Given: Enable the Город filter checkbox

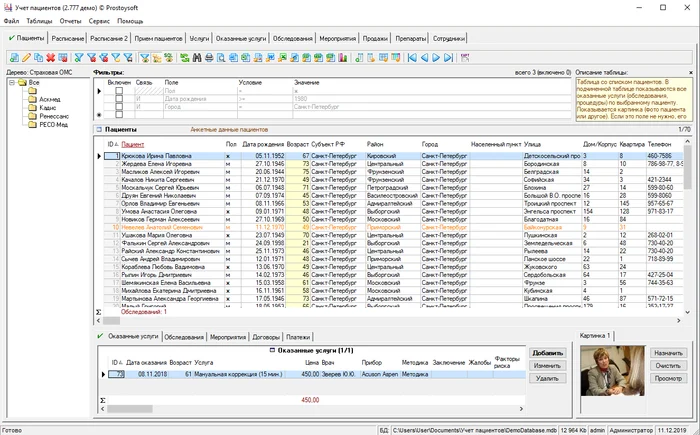Looking at the screenshot, I should click(x=119, y=107).
